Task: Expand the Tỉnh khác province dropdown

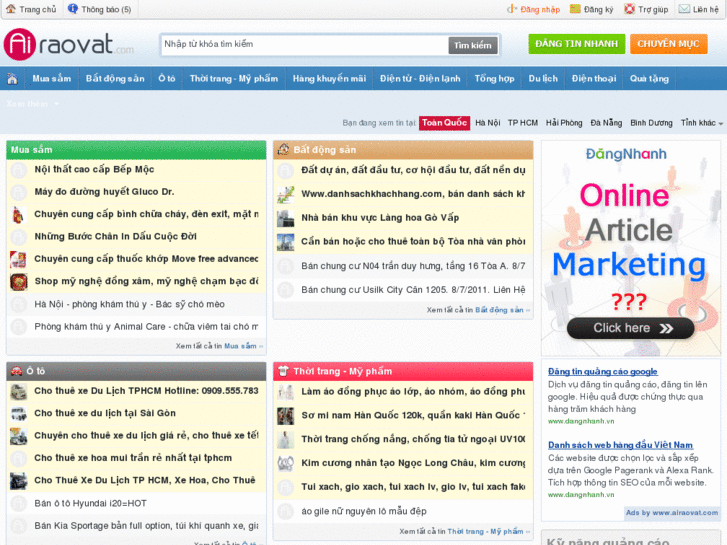Action: (x=698, y=123)
